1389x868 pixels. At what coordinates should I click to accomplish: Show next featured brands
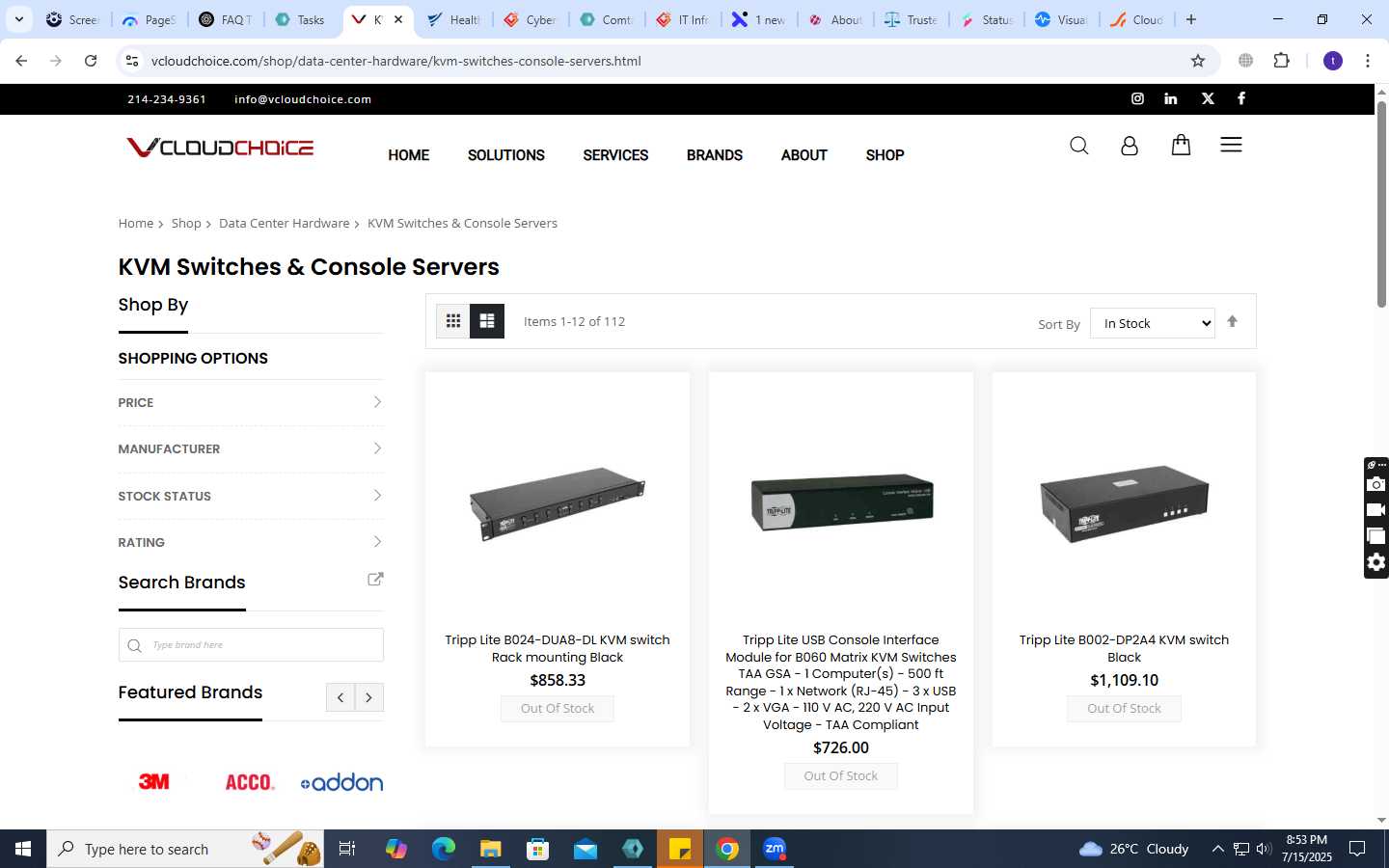[x=368, y=697]
